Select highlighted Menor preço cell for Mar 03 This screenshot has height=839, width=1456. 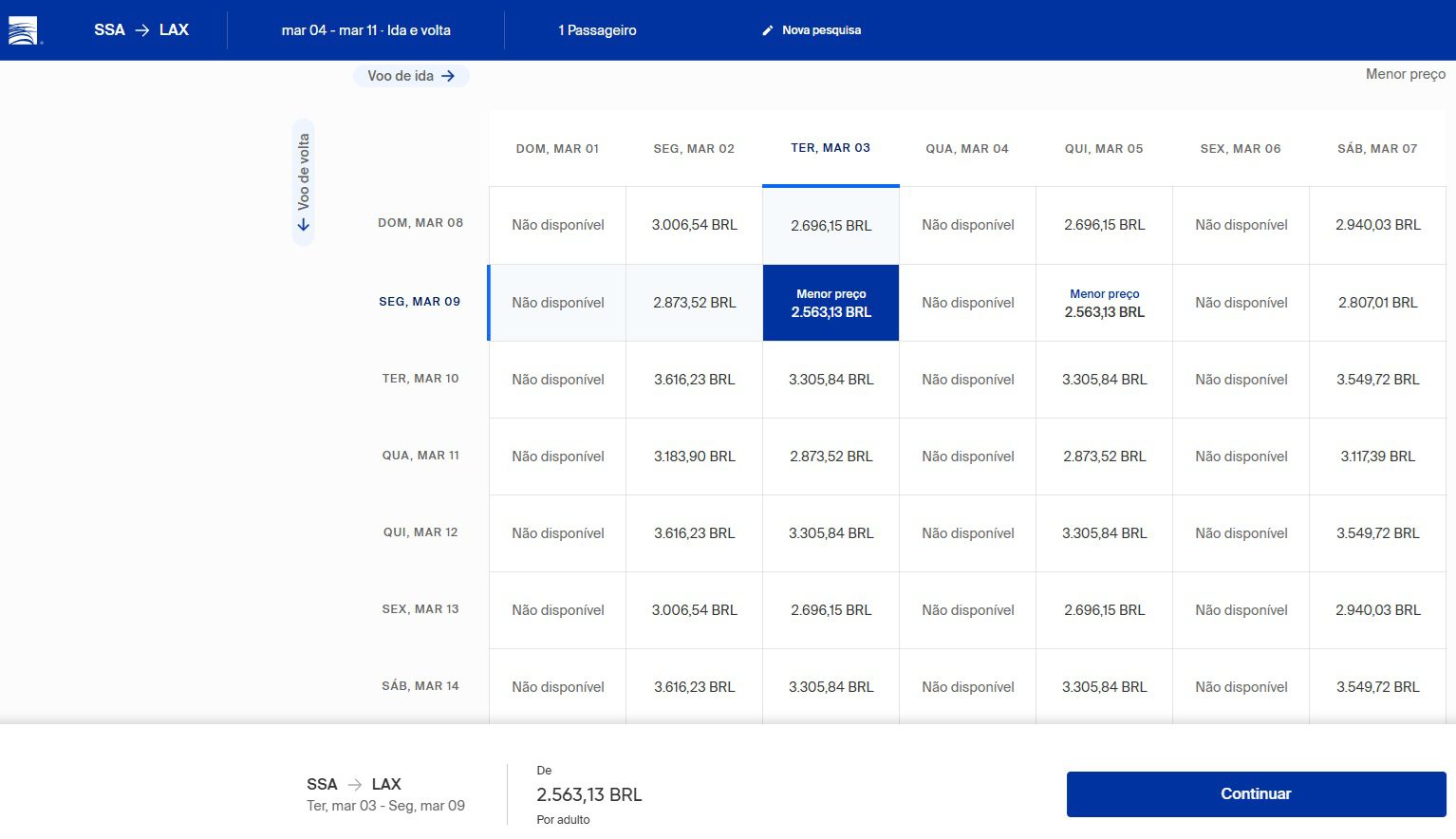tap(831, 304)
